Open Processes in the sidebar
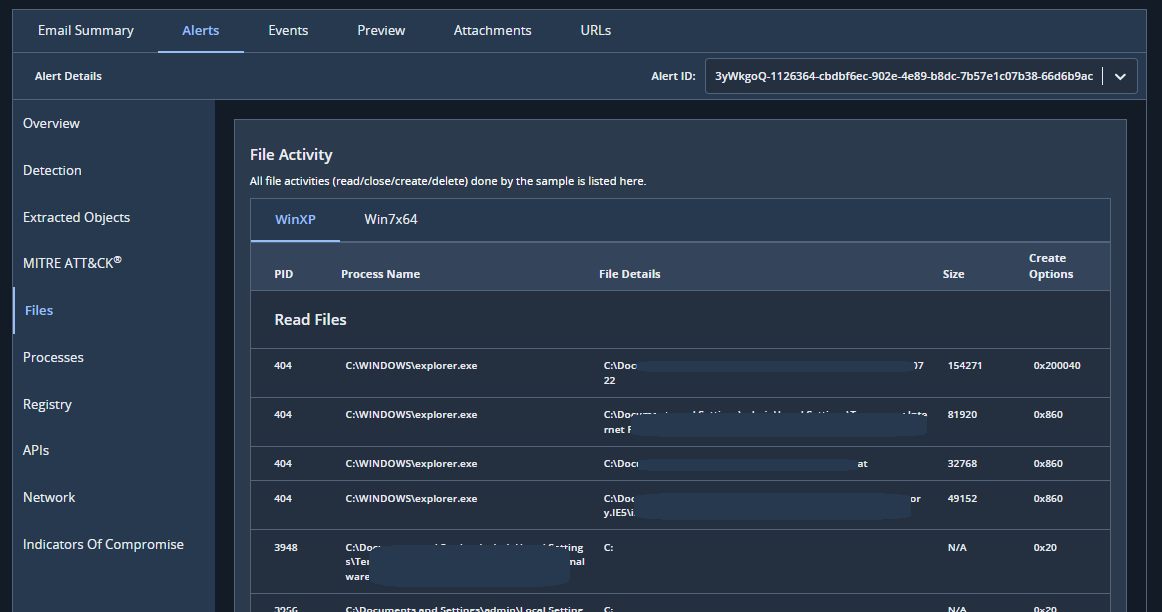 53,357
